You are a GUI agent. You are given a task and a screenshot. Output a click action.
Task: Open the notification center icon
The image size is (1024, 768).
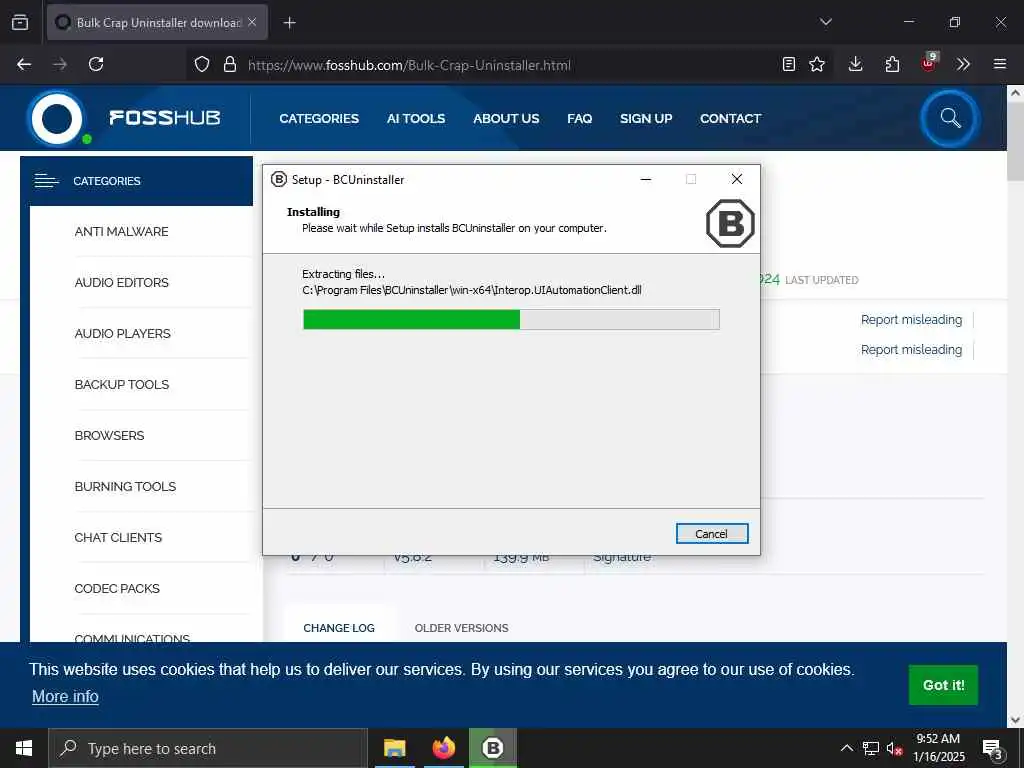993,749
